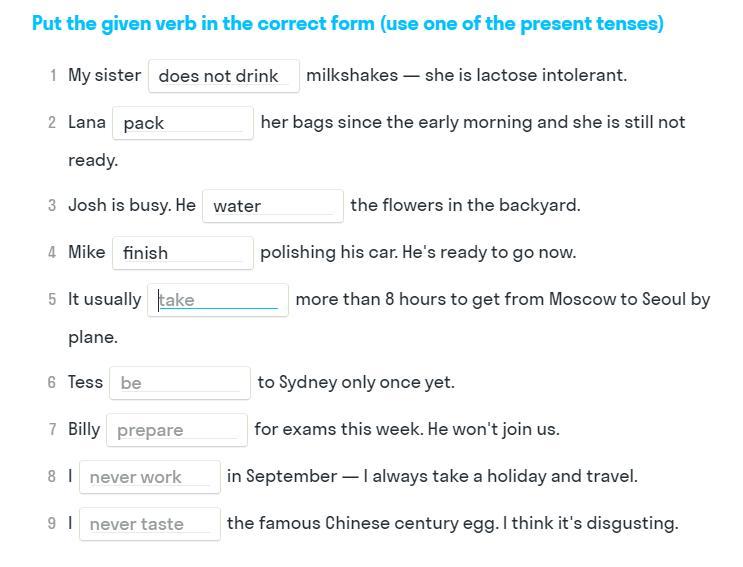Click the input field containing "does not drink"

pyautogui.click(x=223, y=76)
